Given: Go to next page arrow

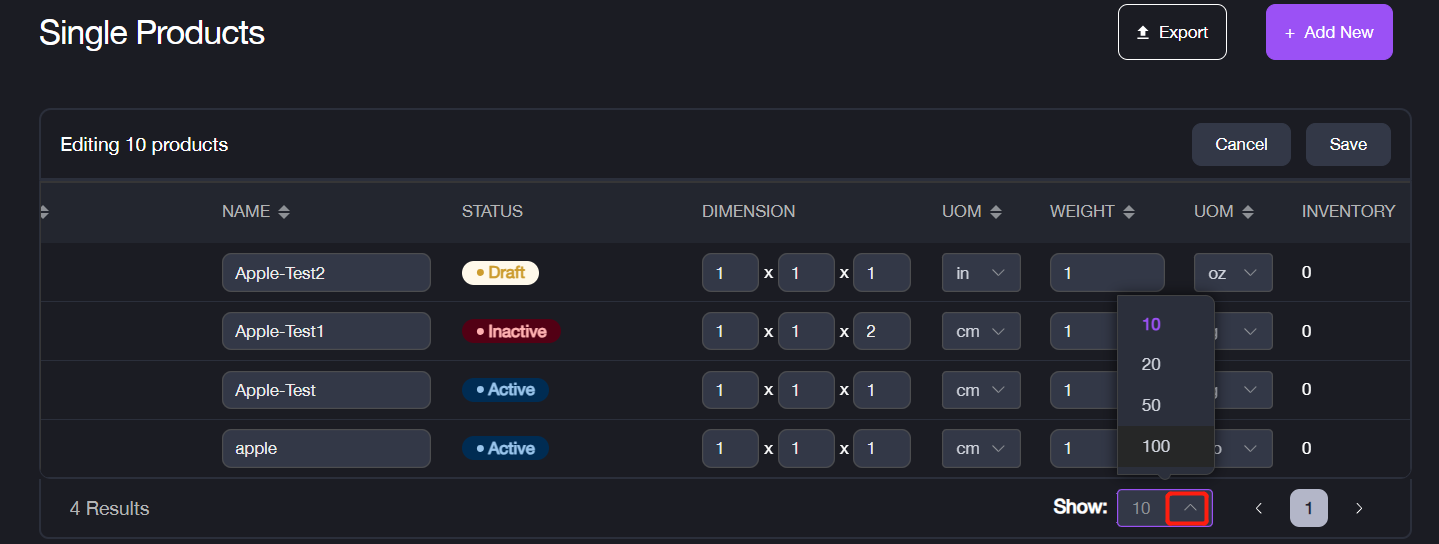Looking at the screenshot, I should [1358, 508].
